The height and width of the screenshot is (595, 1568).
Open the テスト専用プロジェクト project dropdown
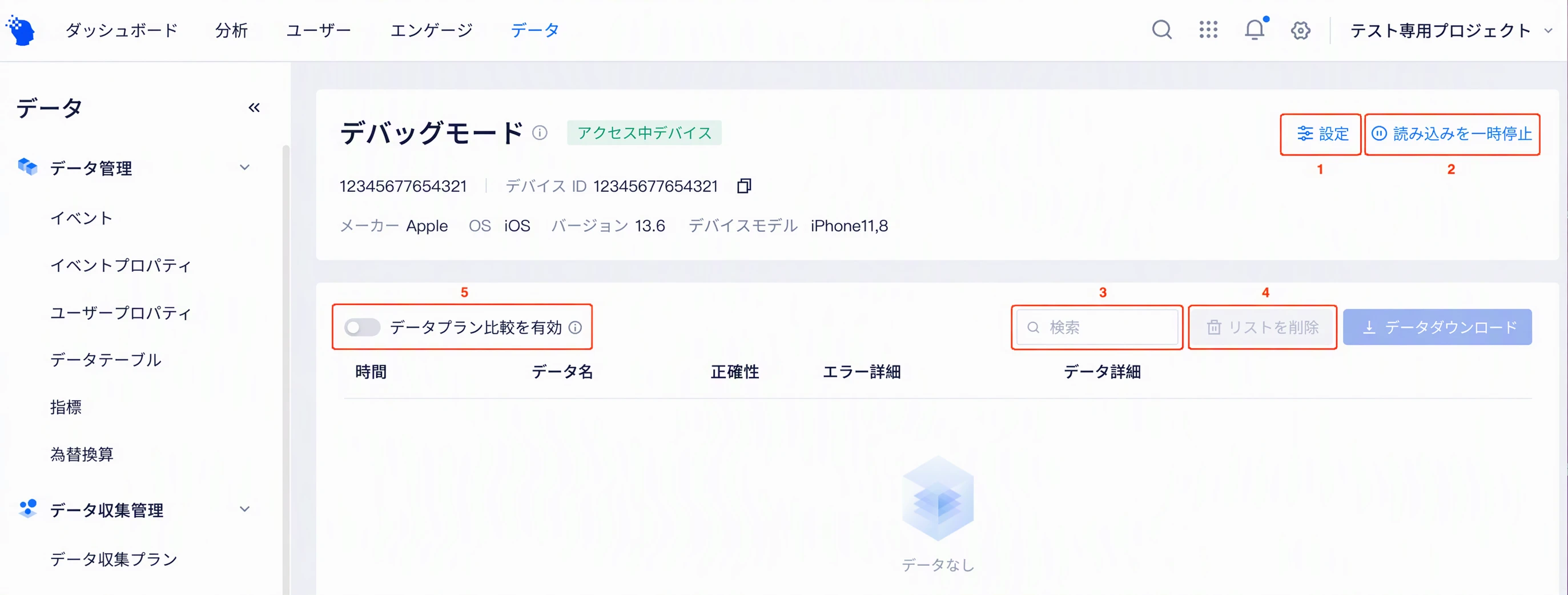[x=1451, y=30]
